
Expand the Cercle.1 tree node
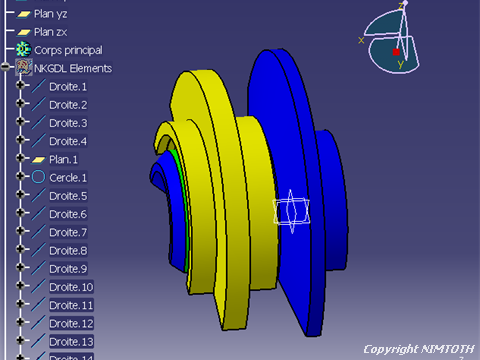point(20,176)
